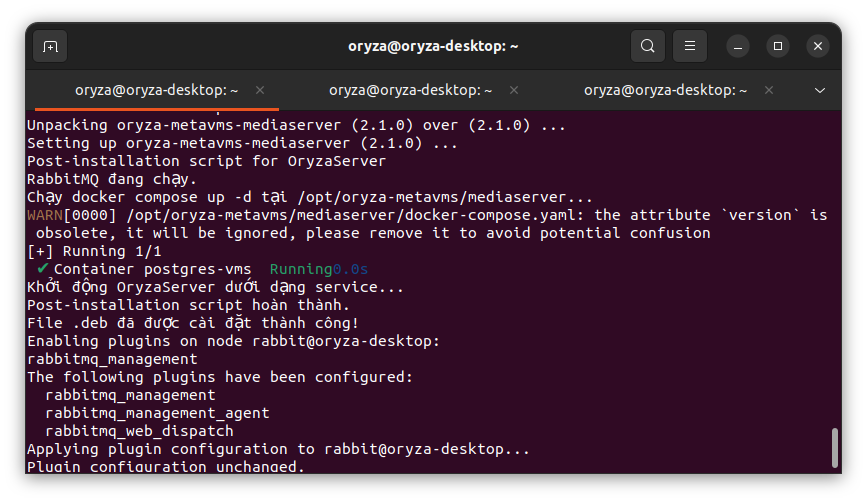Click 'The following plugins have been configured' line
Viewport: 867px width, 502px height.
(220, 377)
